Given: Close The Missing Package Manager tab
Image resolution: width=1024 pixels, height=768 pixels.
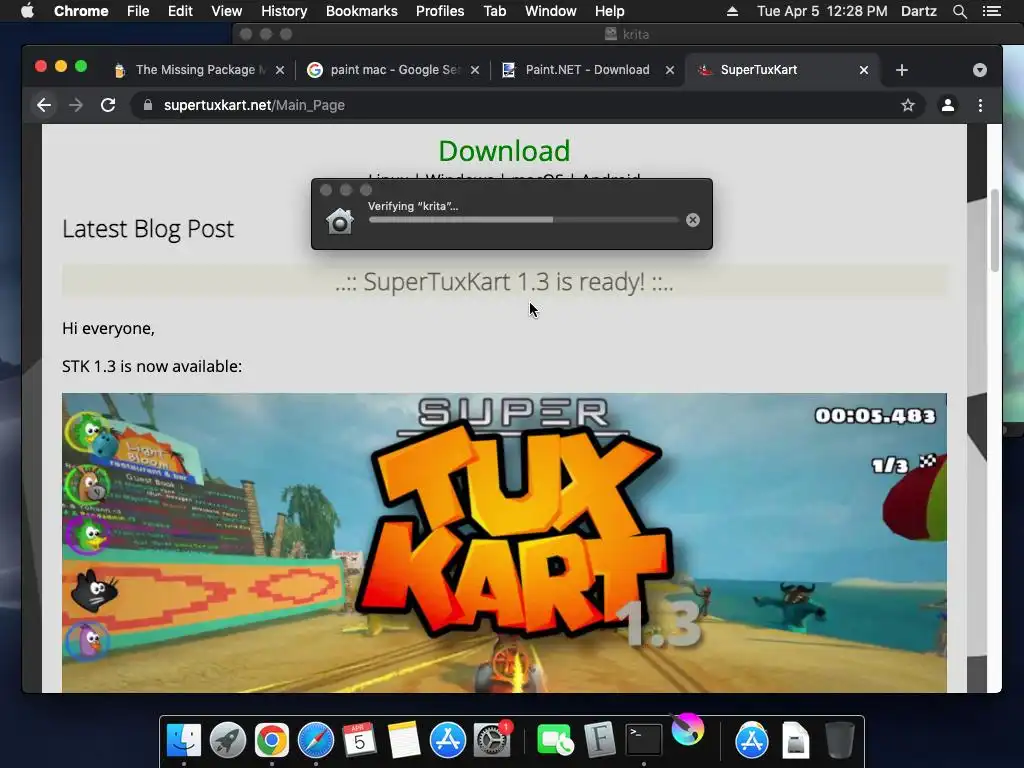Looking at the screenshot, I should tap(280, 70).
